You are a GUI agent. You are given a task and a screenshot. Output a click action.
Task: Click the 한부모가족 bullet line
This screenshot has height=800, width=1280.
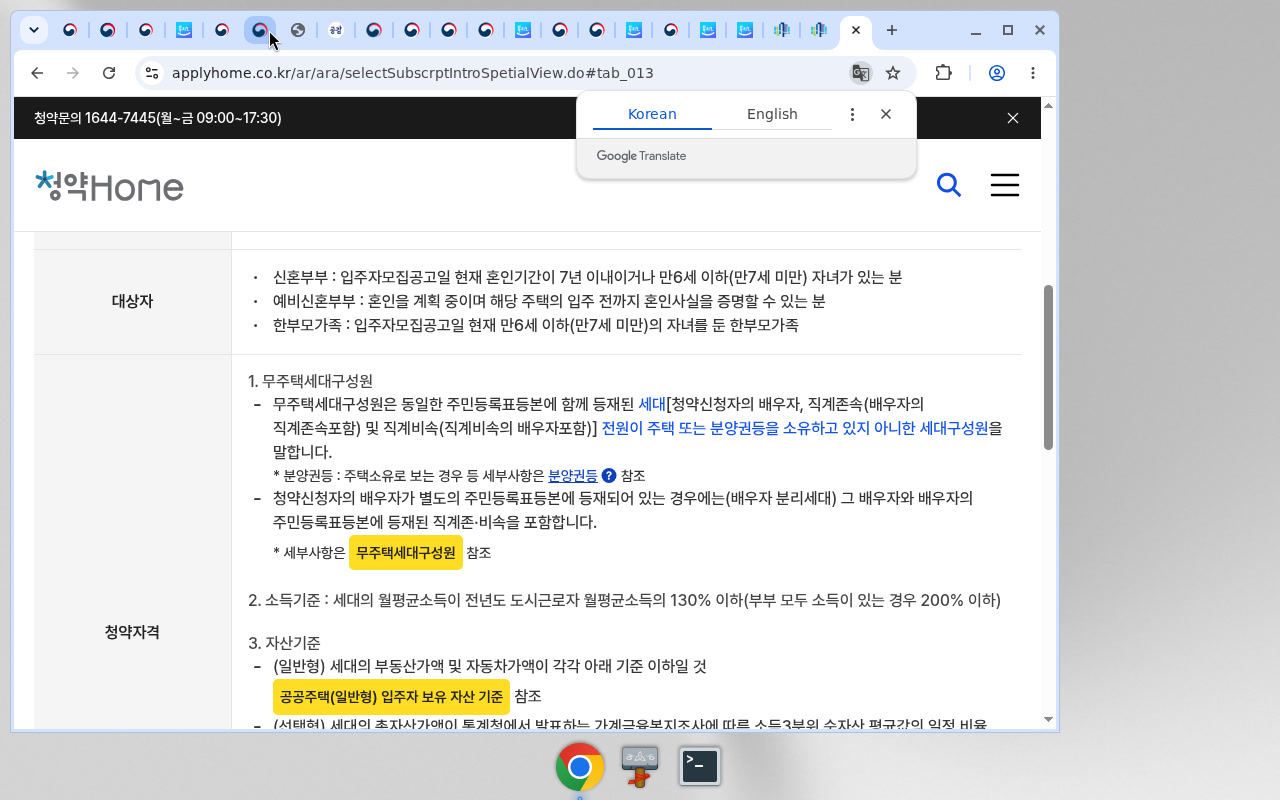535,325
